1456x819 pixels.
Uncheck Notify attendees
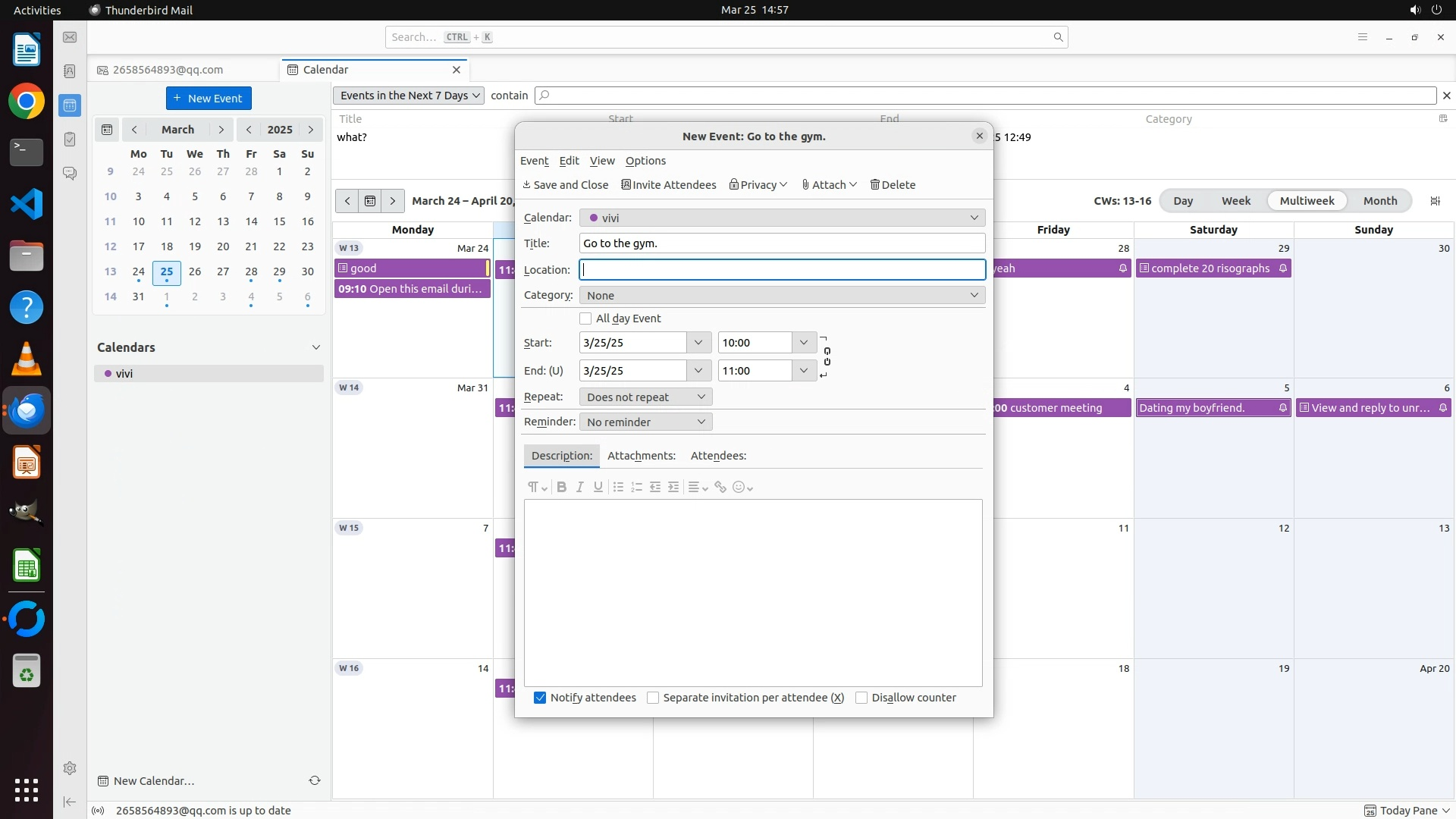point(540,698)
